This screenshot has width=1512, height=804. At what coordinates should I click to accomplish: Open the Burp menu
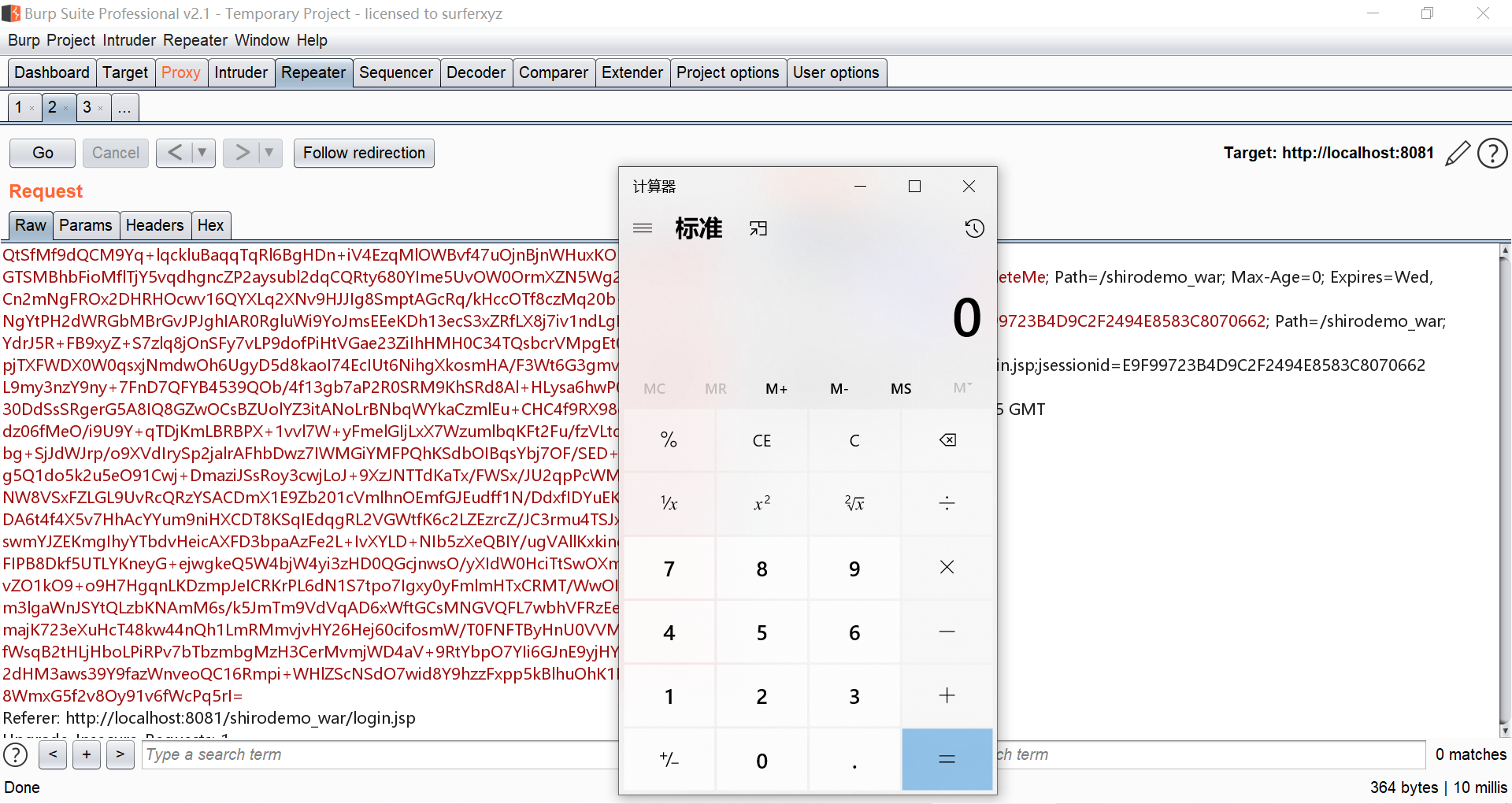tap(24, 40)
